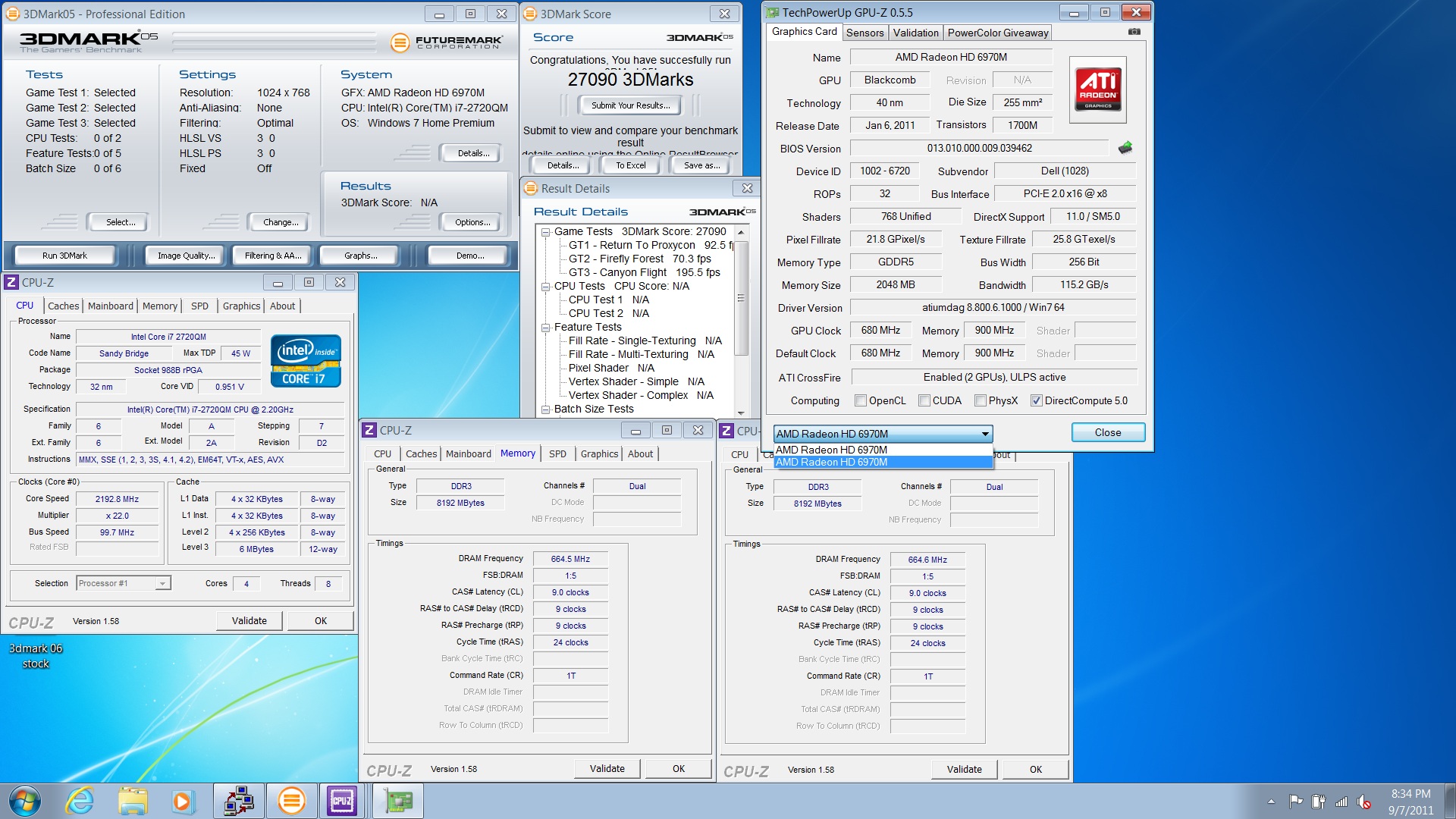
Task: Collapse the Game Tests tree node
Action: point(545,232)
